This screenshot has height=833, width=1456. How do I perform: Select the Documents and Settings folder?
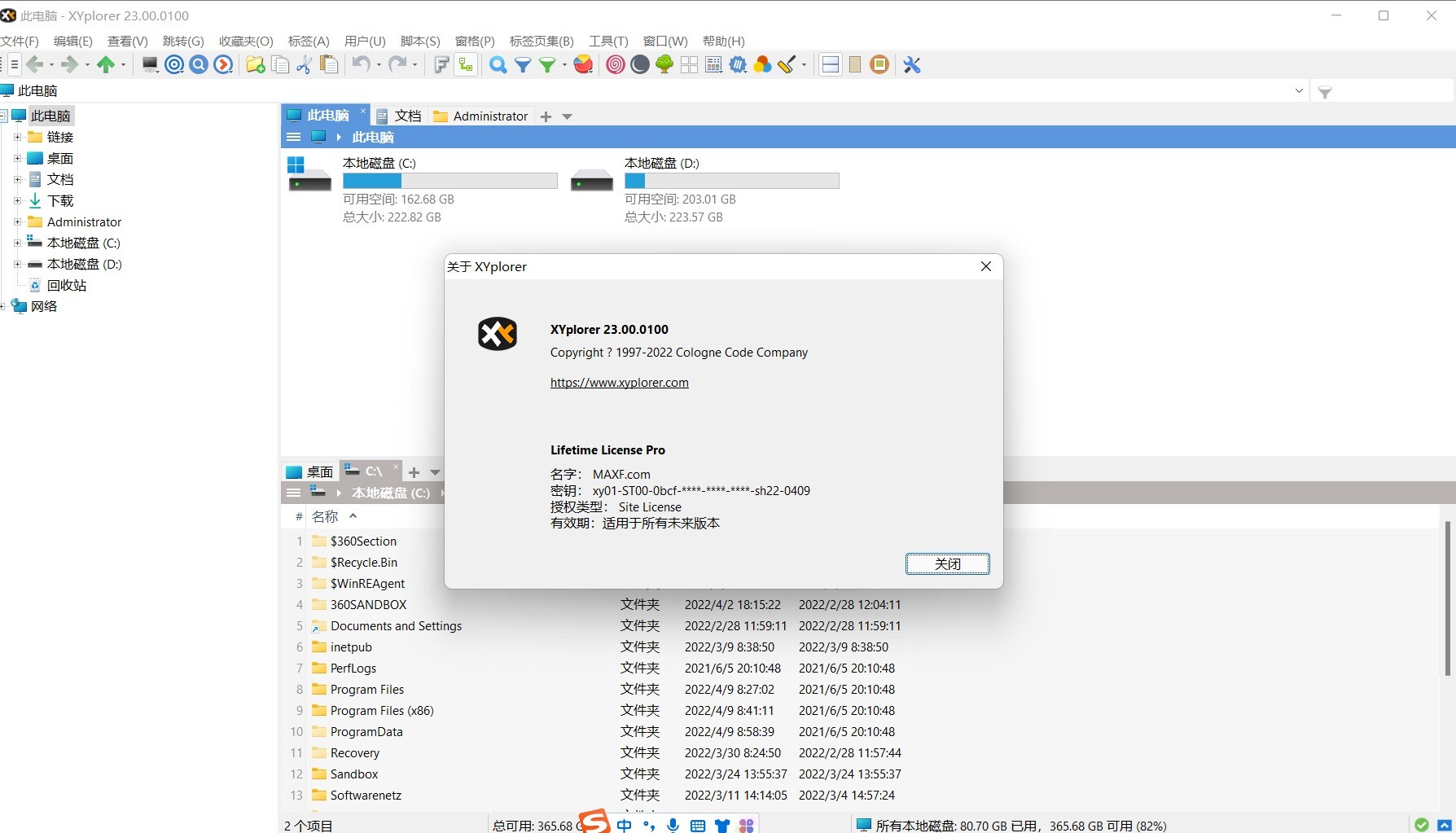396,626
